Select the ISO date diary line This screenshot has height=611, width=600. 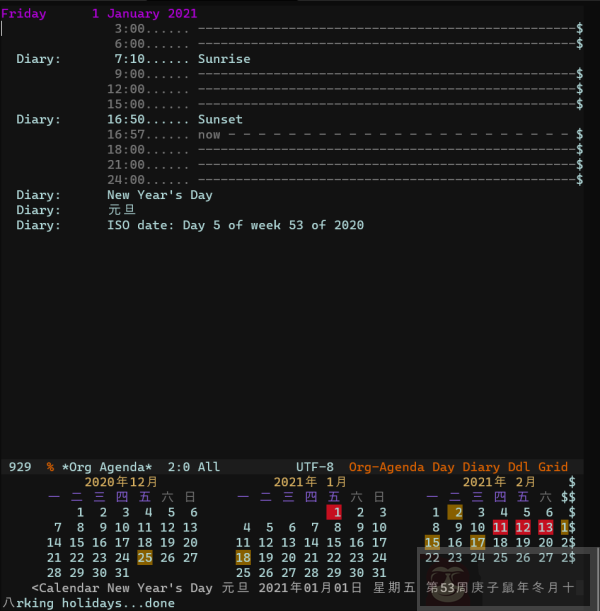235,225
